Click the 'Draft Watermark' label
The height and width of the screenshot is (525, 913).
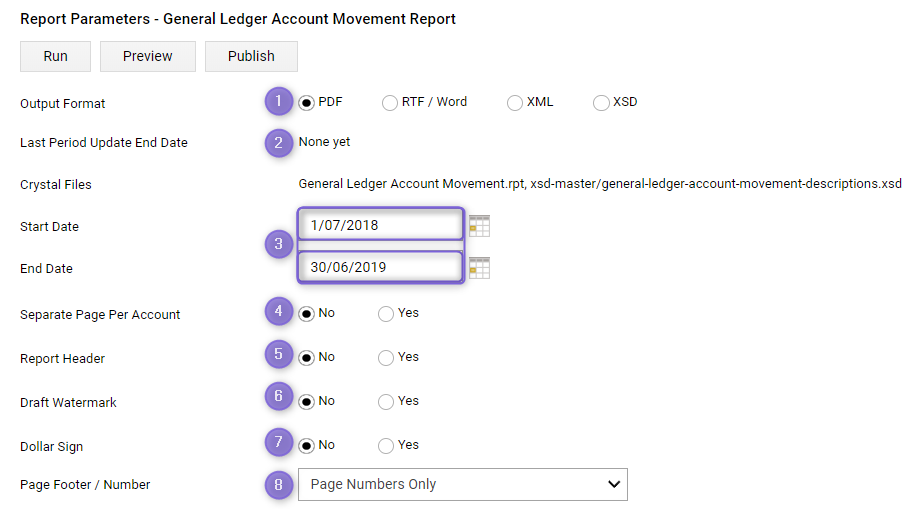point(68,402)
